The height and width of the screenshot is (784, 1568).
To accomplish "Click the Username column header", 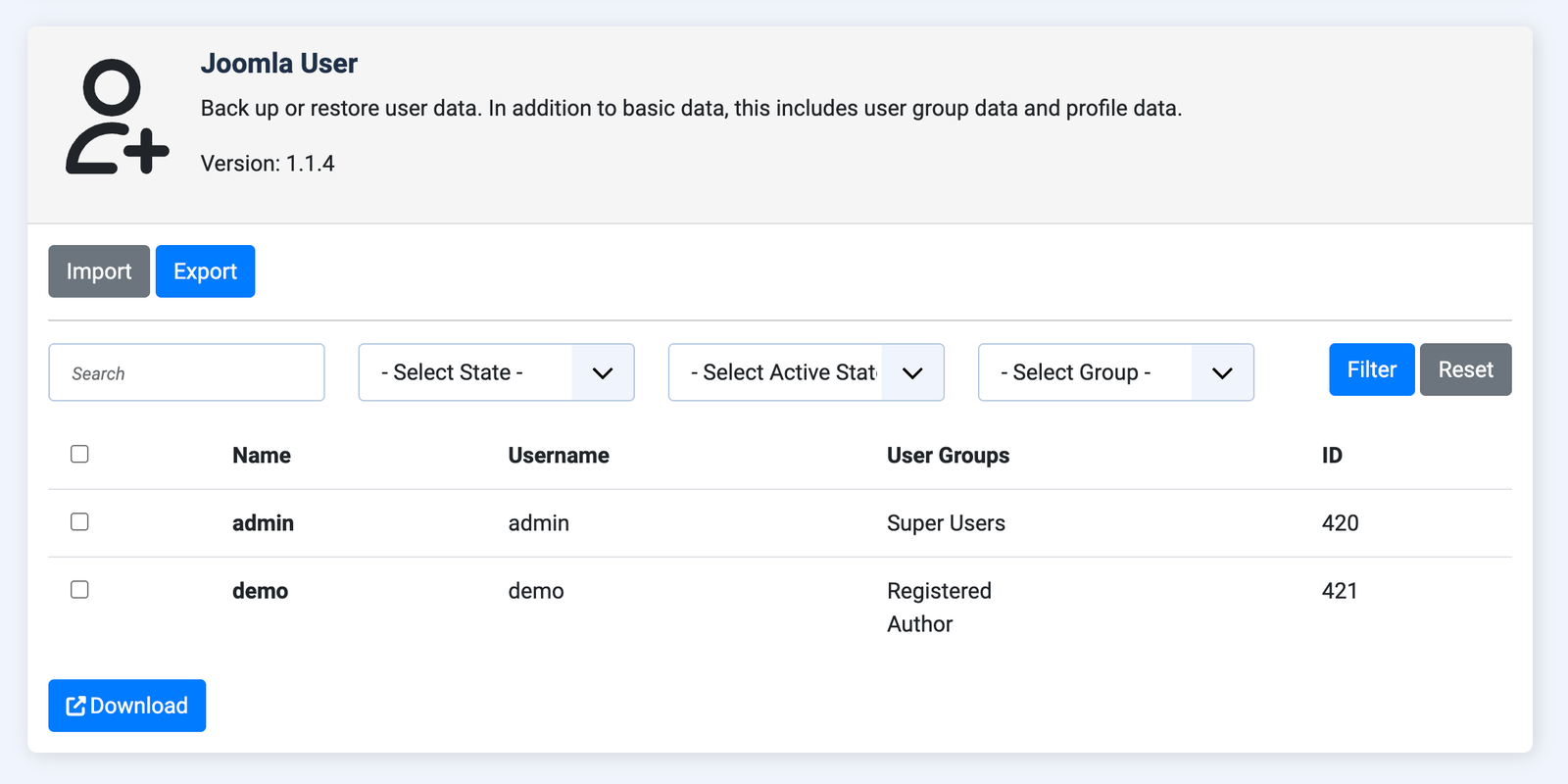I will pos(559,456).
